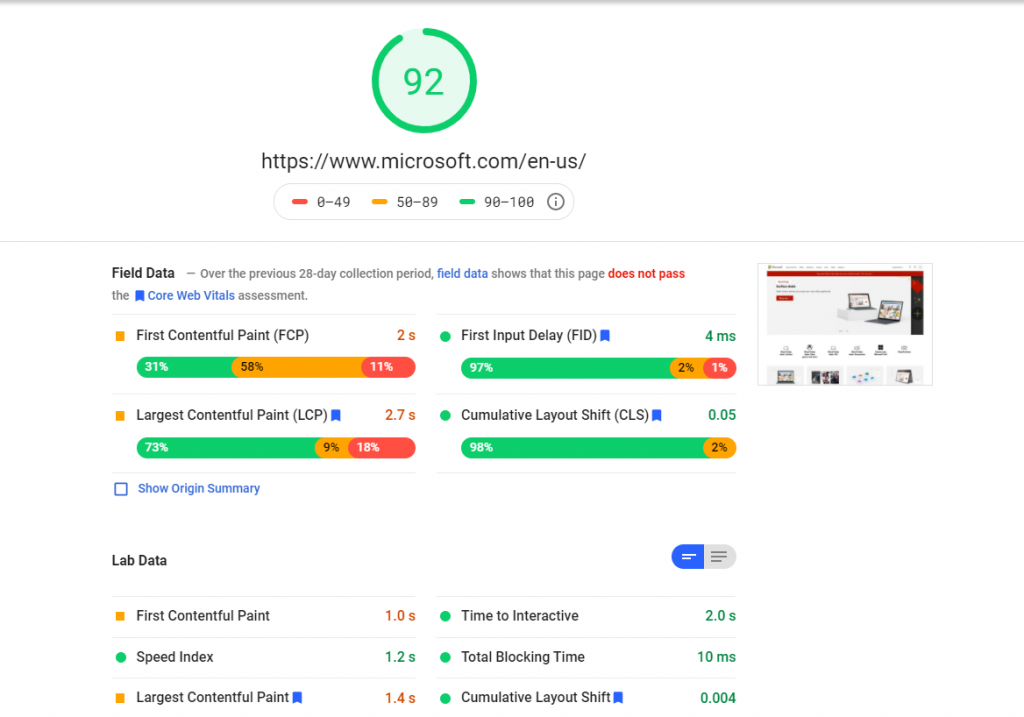
Task: Click the orange square beside Largest Contentful Paint (LCP)
Action: pos(120,416)
